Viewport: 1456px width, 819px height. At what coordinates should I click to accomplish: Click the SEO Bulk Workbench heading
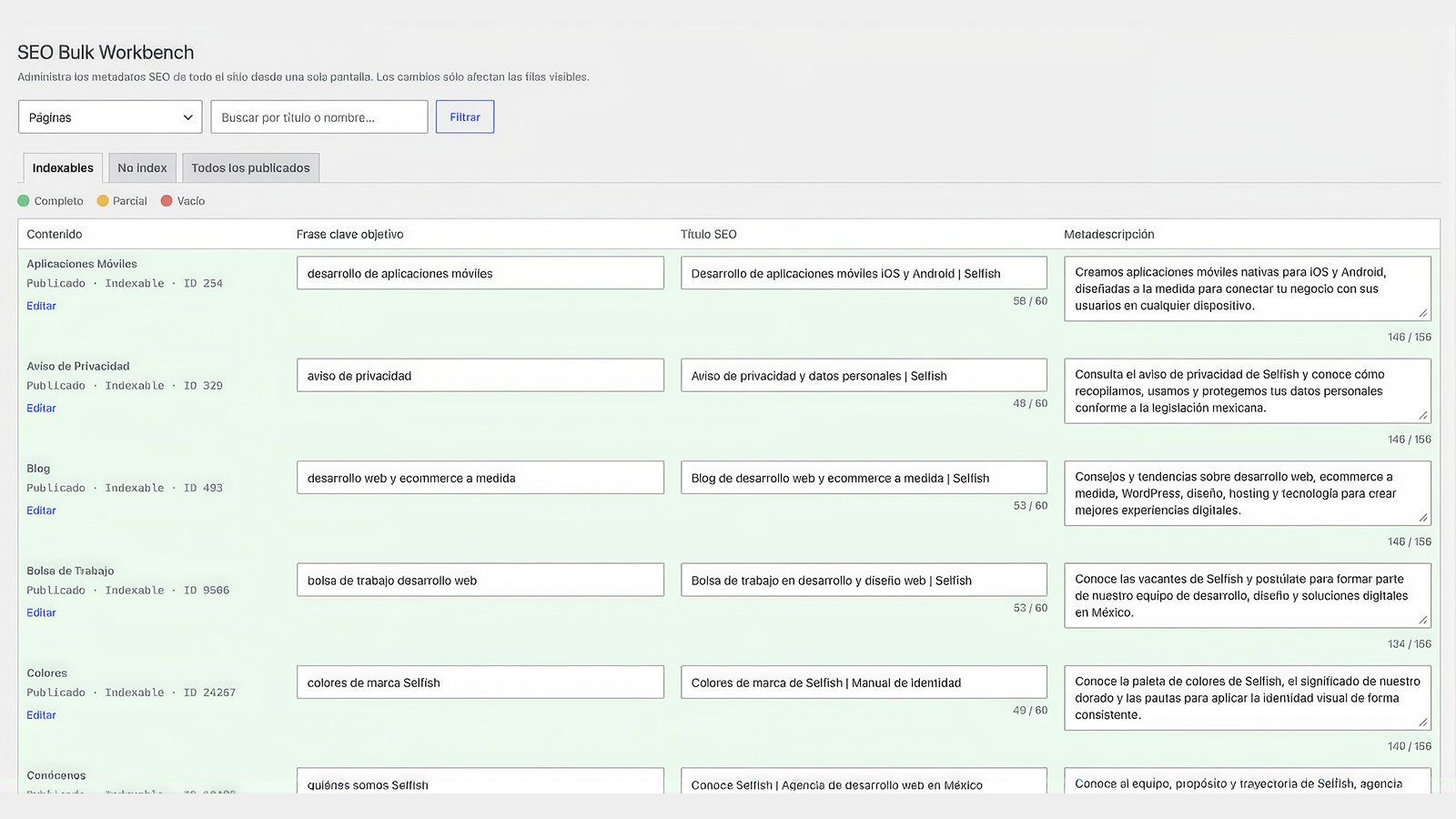[x=106, y=52]
